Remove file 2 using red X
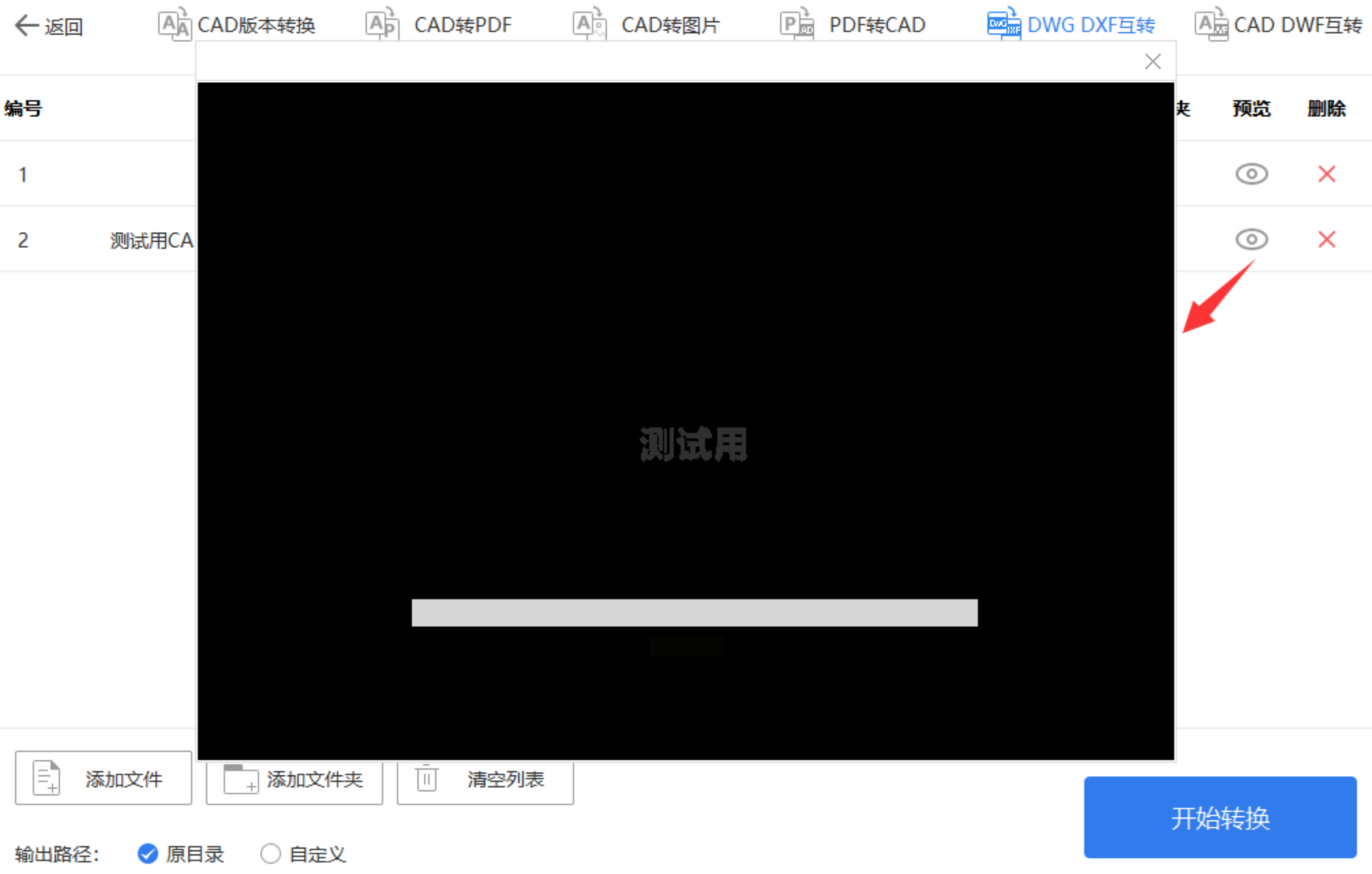 (x=1326, y=240)
